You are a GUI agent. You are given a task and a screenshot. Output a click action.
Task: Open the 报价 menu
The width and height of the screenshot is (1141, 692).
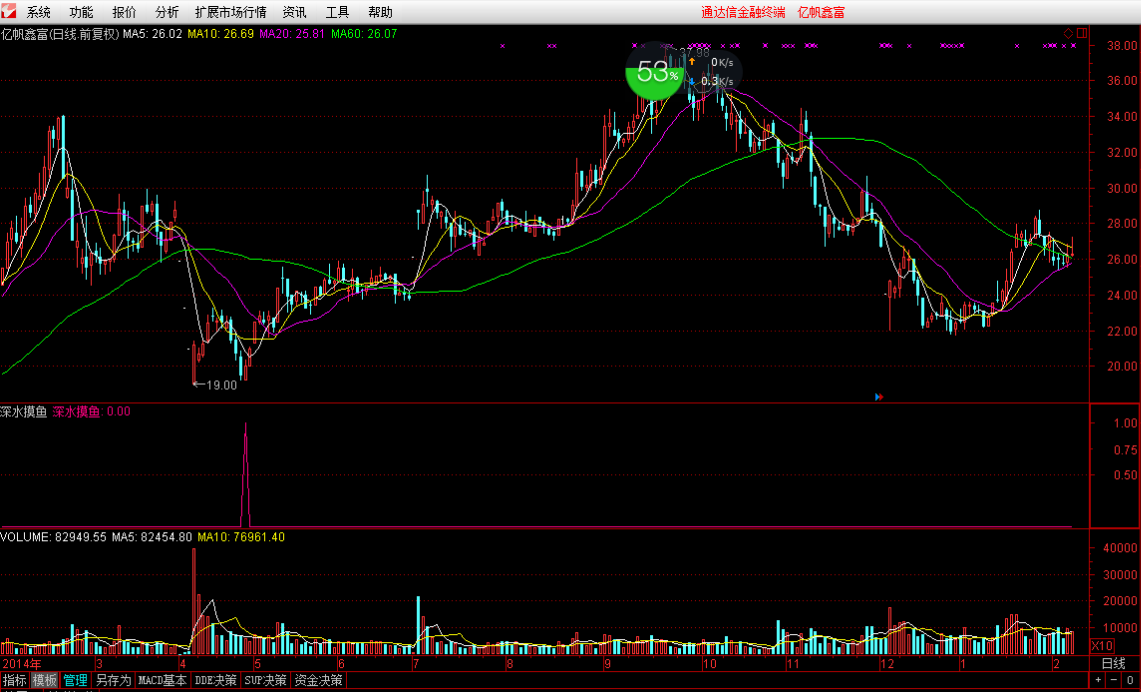pos(124,12)
